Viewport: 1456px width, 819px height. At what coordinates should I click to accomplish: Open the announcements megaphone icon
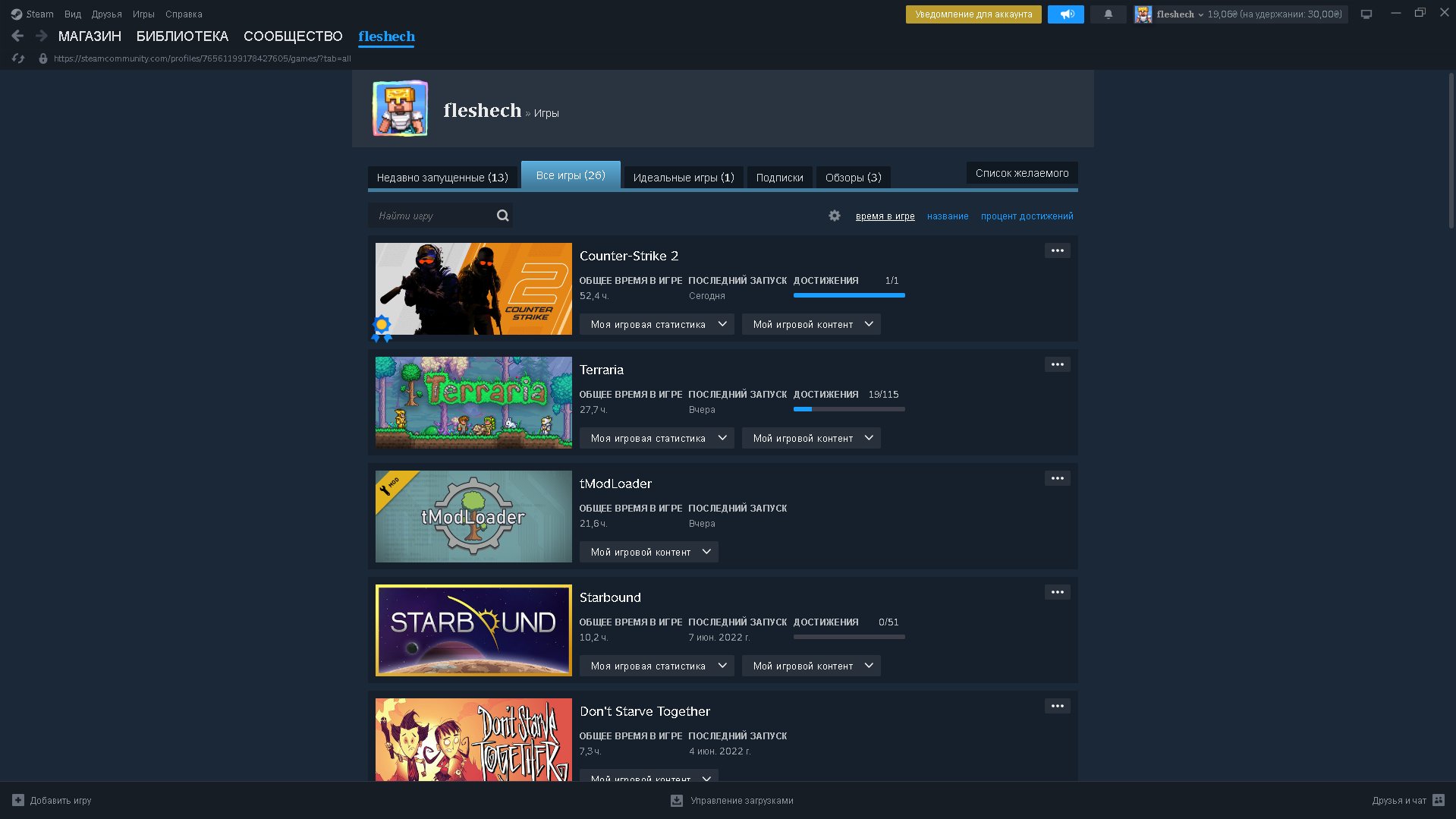pyautogui.click(x=1066, y=14)
